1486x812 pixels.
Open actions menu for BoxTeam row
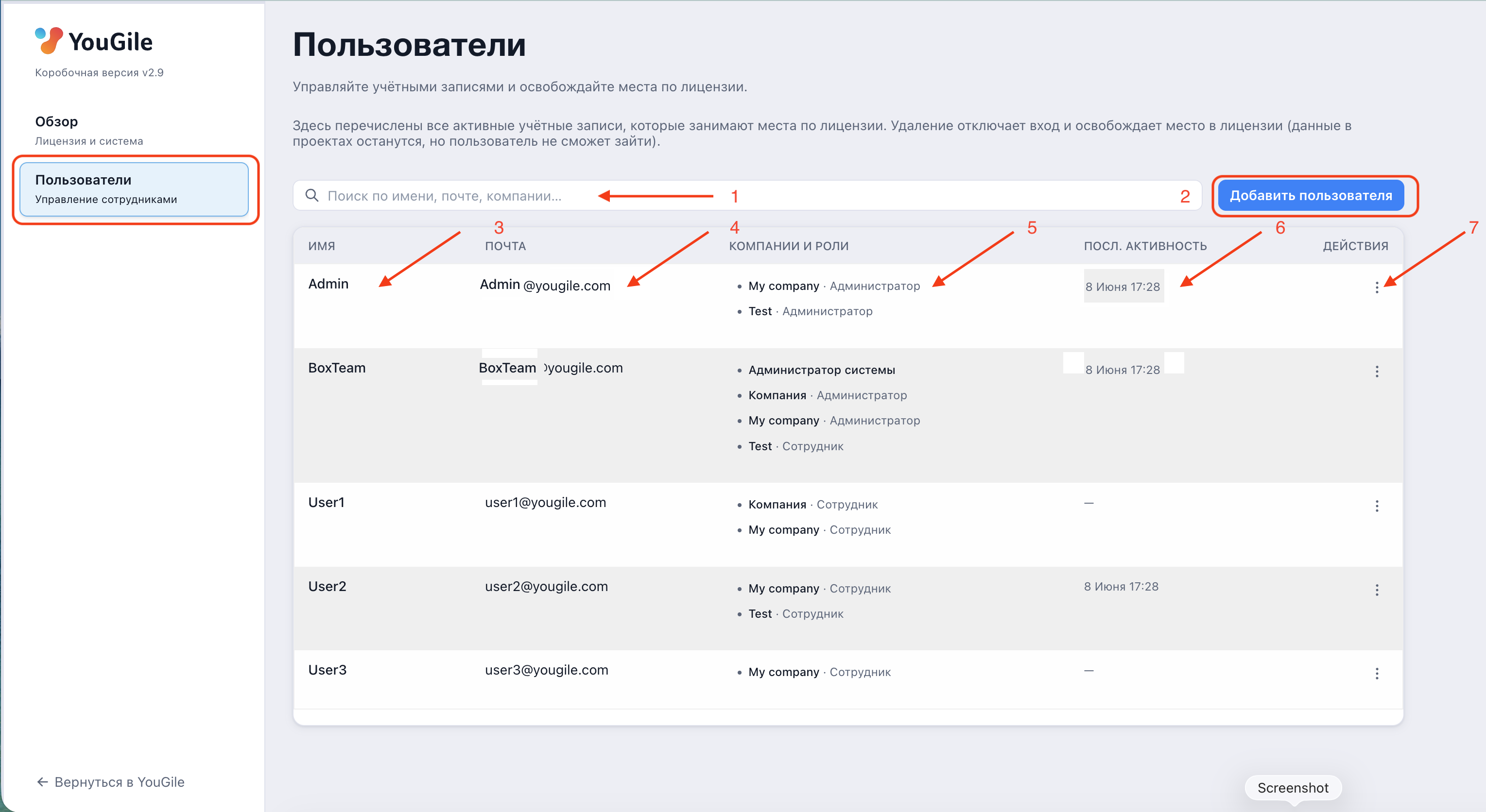point(1376,372)
